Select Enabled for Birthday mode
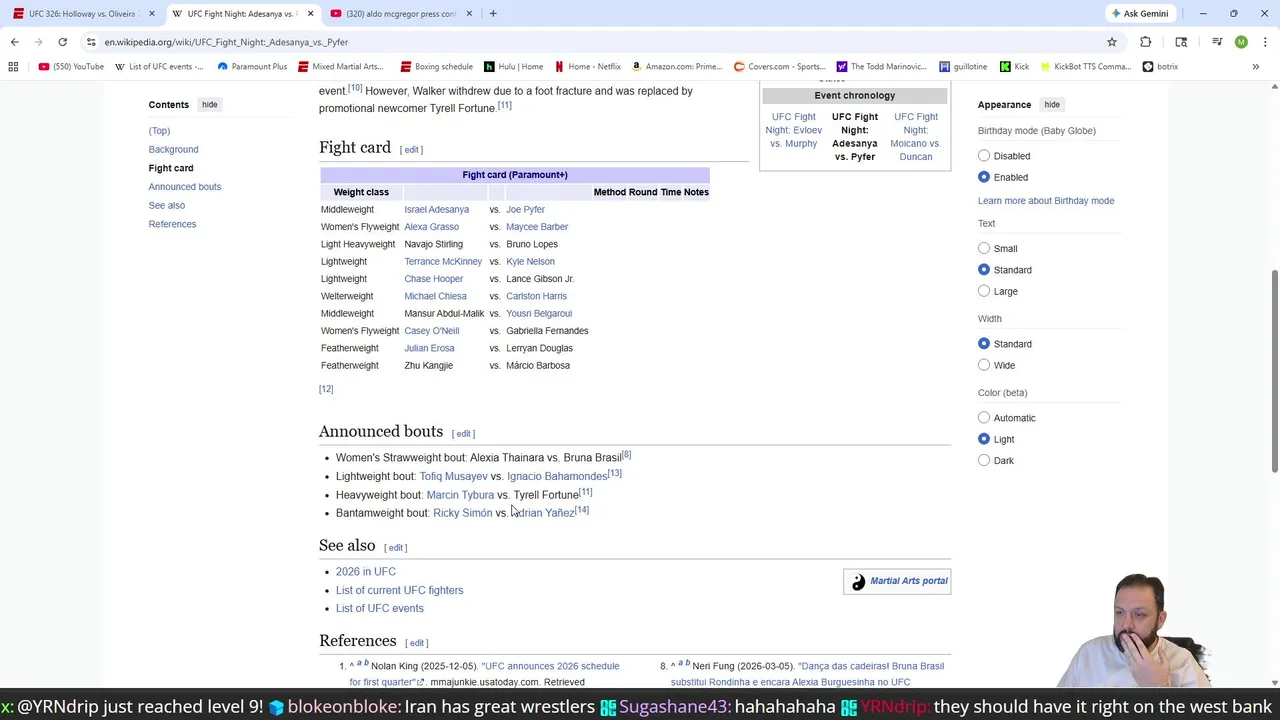Viewport: 1280px width, 720px height. (x=984, y=177)
